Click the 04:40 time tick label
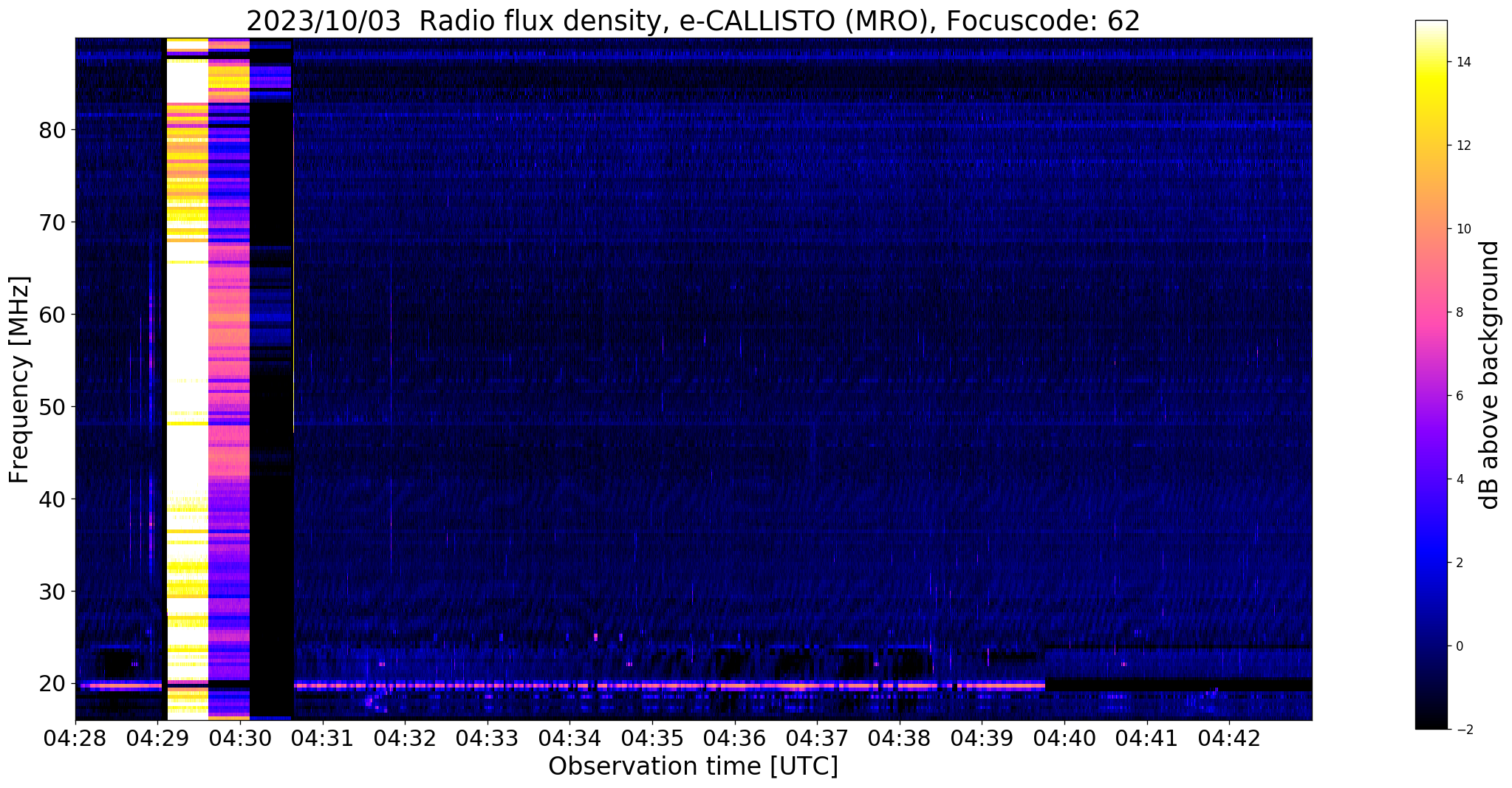This screenshot has height=788, width=1512. coord(1064,739)
